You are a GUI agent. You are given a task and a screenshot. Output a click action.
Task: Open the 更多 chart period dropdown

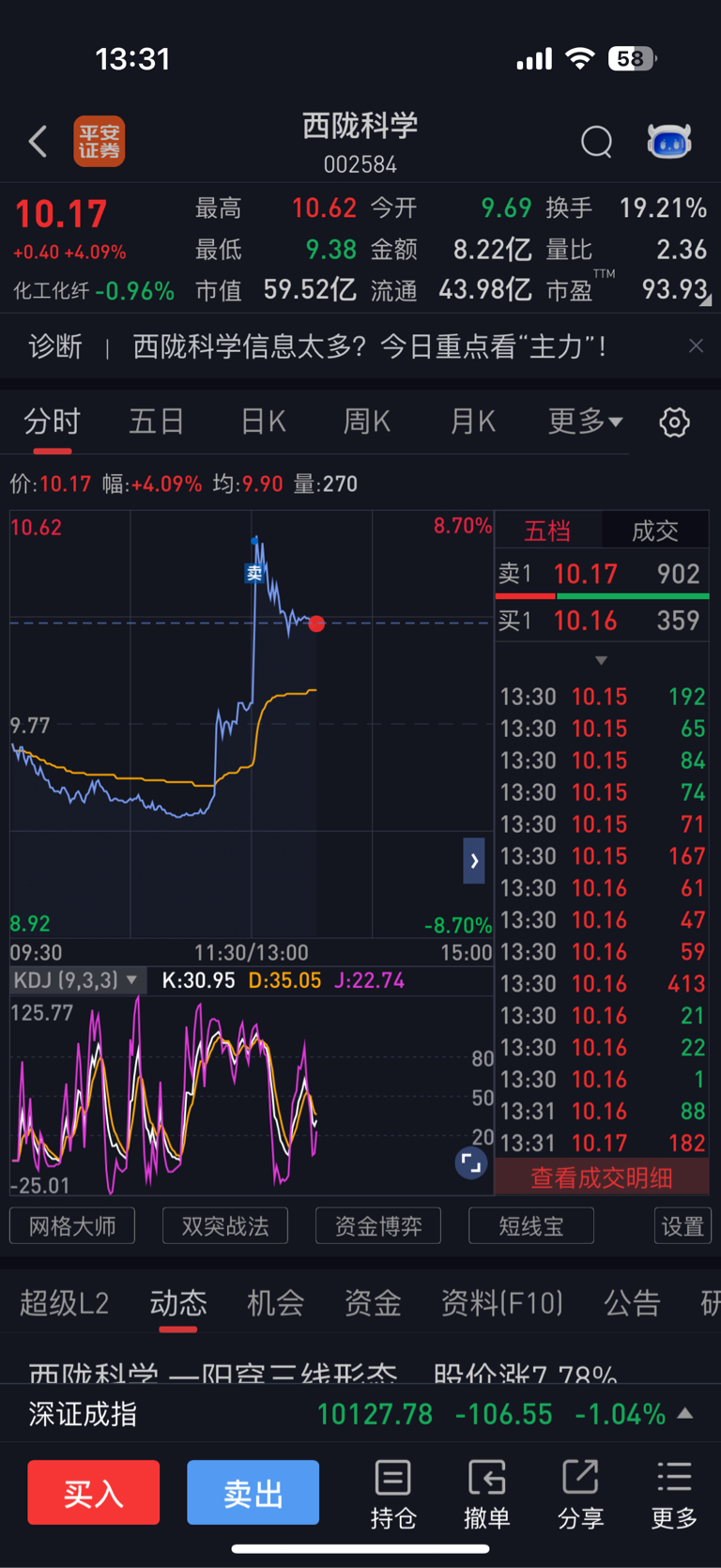(584, 422)
